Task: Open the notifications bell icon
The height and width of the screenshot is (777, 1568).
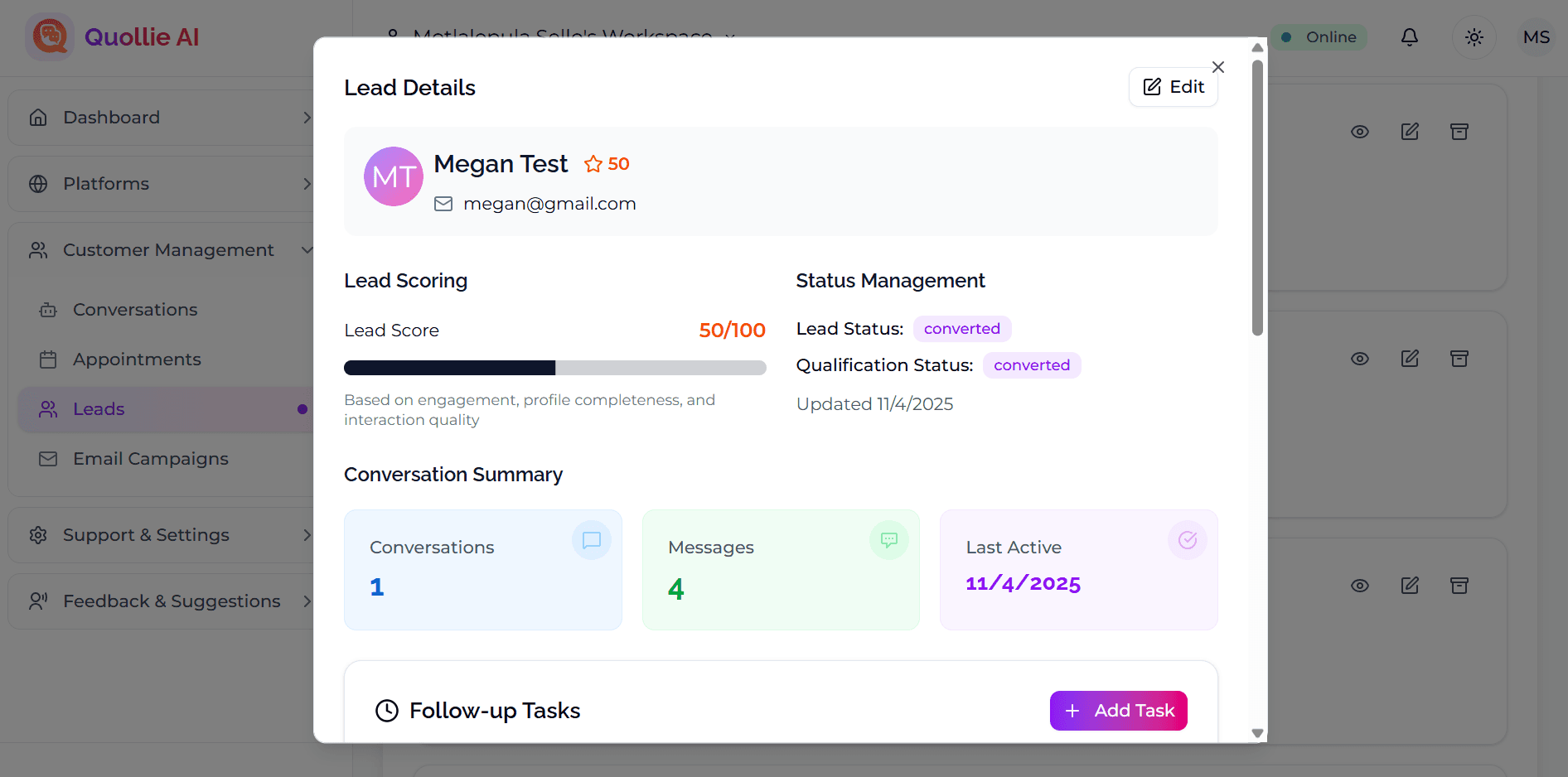Action: tap(1410, 36)
